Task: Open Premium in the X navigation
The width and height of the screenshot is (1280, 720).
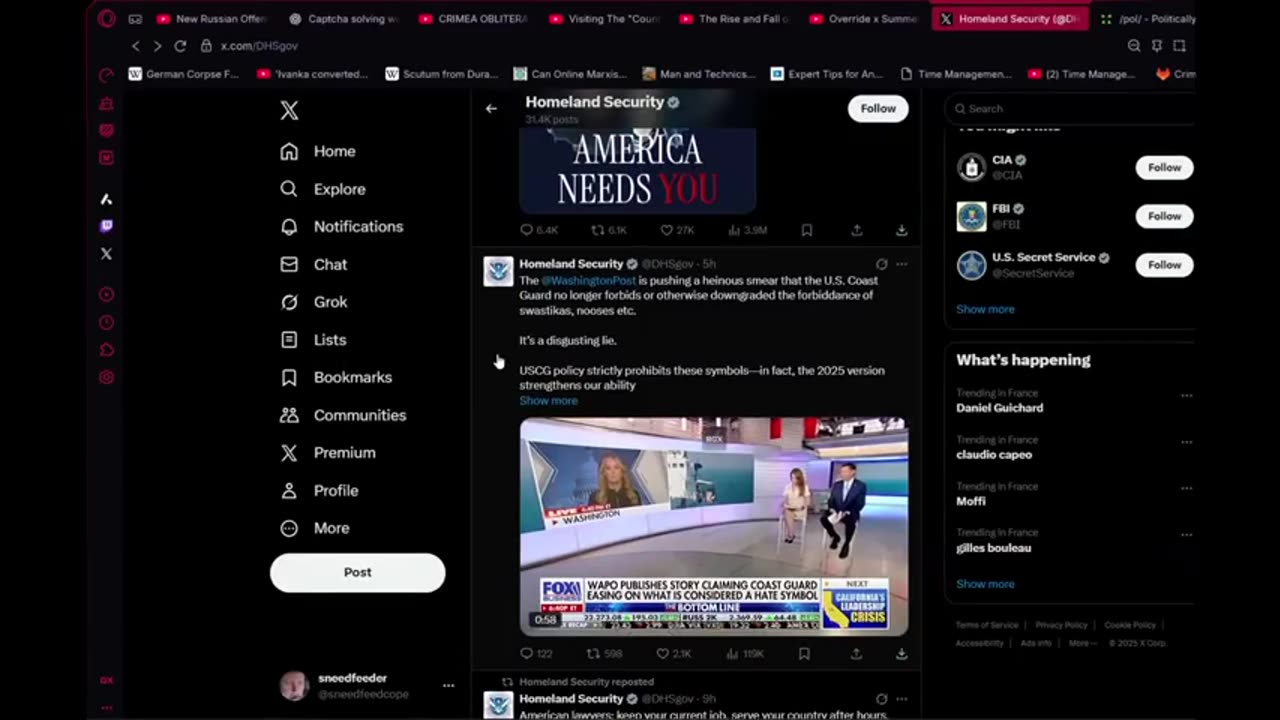Action: (x=328, y=453)
